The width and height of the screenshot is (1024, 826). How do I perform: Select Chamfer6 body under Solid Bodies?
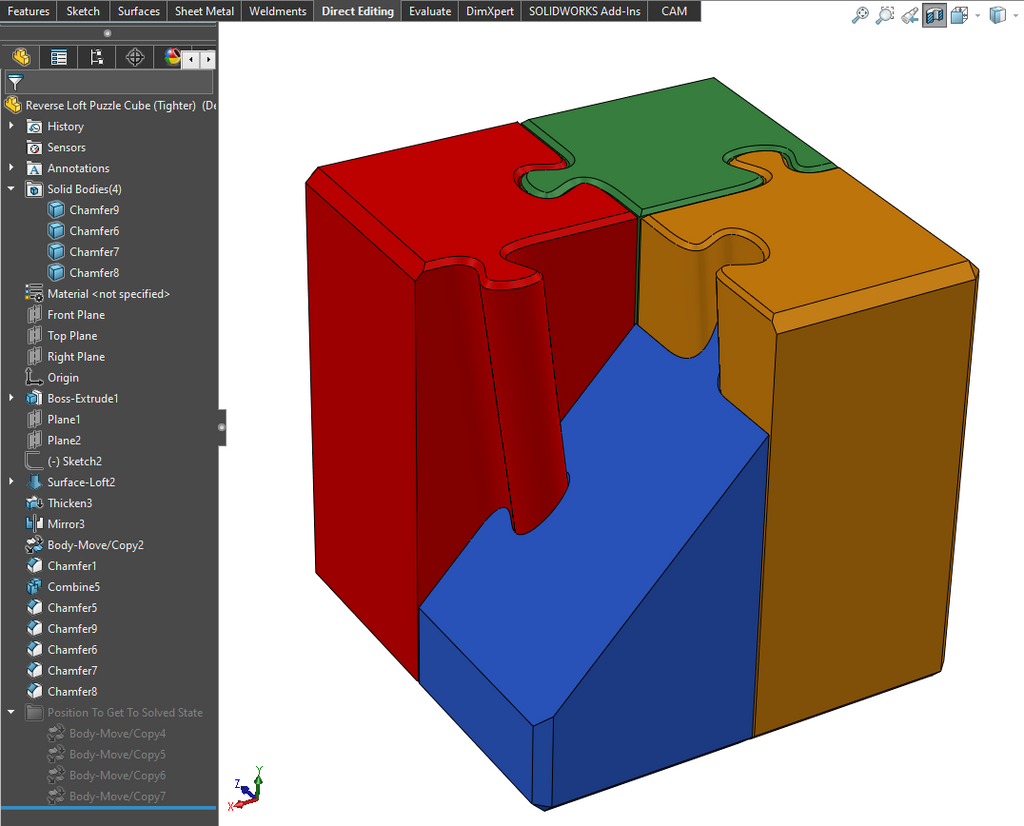pyautogui.click(x=84, y=230)
